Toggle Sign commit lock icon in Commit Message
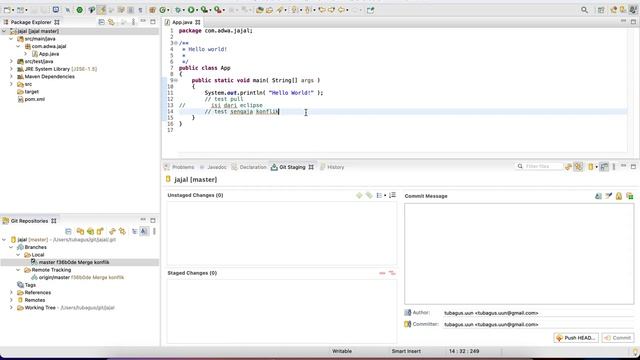Image resolution: width=640 pixels, height=360 pixels. 619,196
